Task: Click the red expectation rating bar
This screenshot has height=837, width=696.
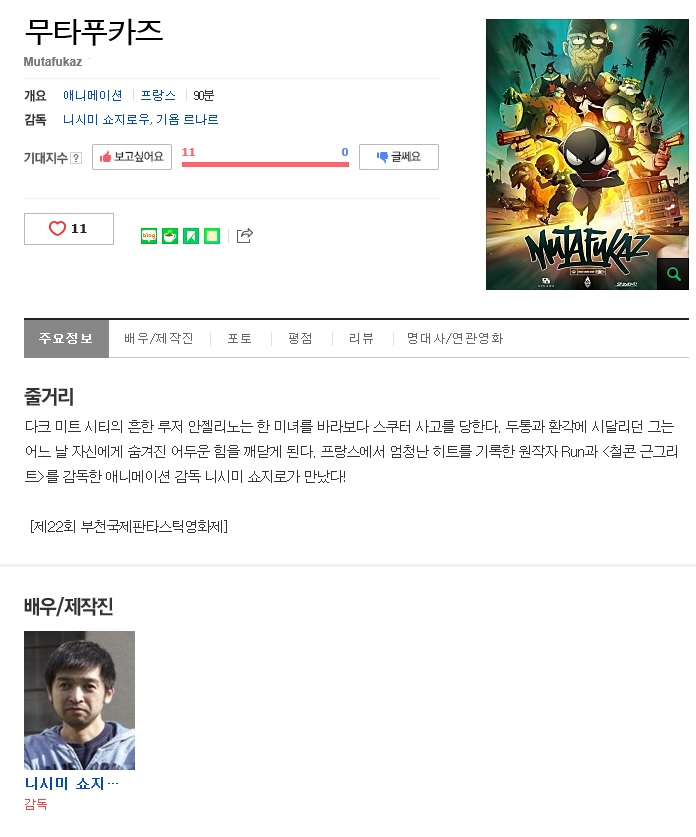Action: pyautogui.click(x=265, y=164)
